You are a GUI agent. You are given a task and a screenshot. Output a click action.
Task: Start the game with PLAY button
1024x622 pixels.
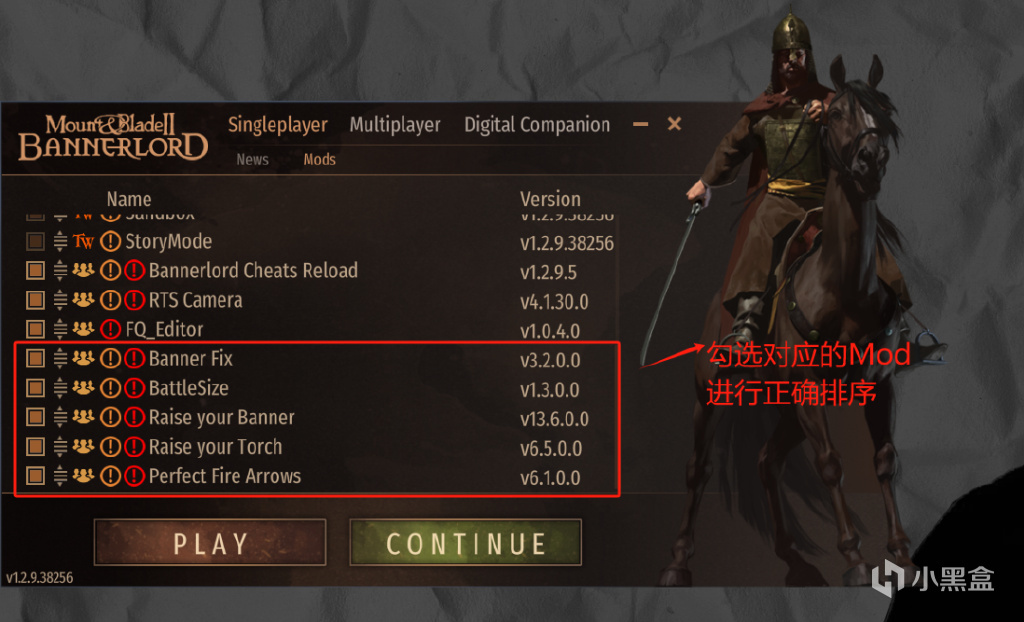pyautogui.click(x=210, y=542)
